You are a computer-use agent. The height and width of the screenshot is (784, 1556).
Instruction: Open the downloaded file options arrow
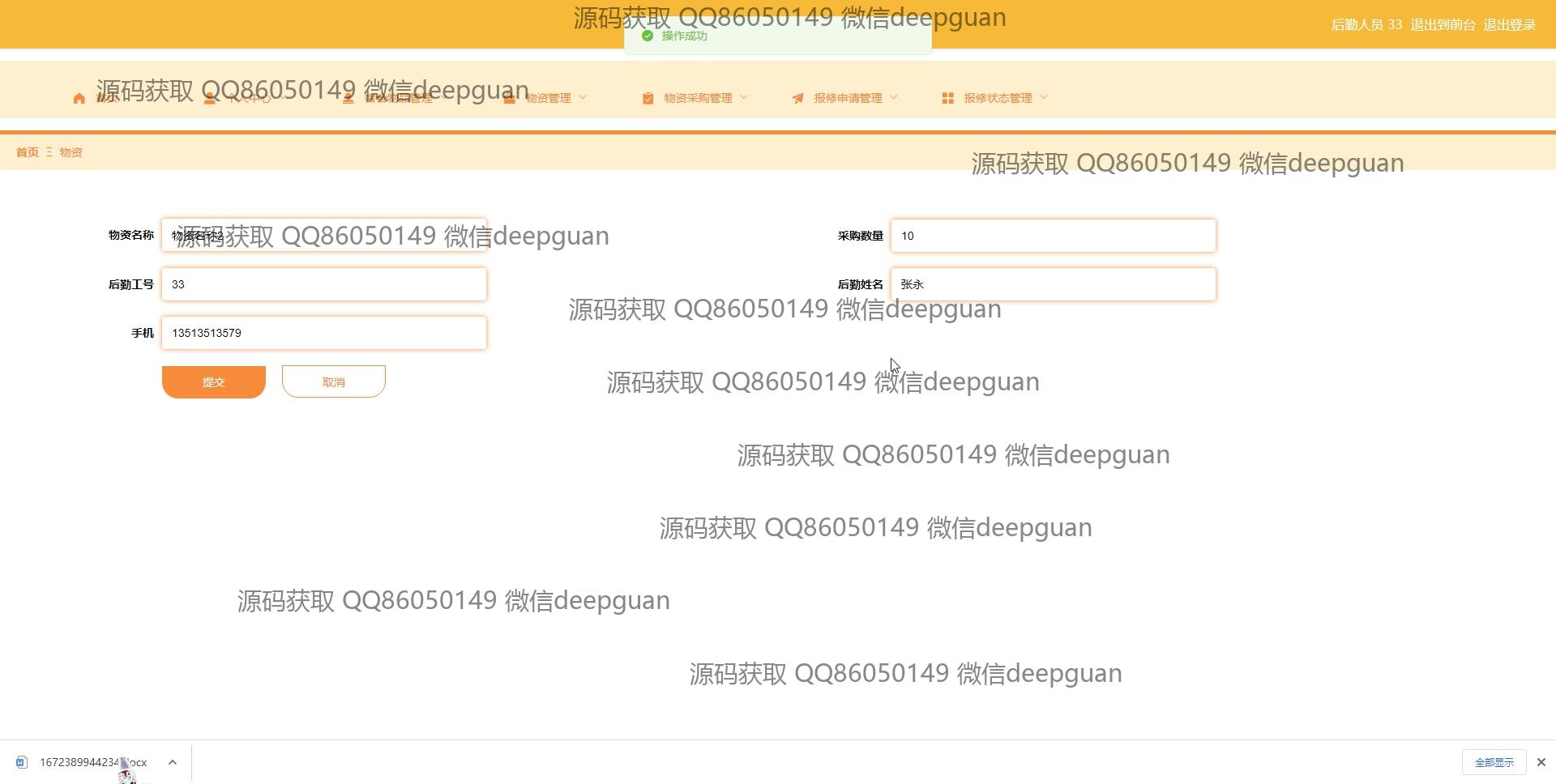coord(173,762)
